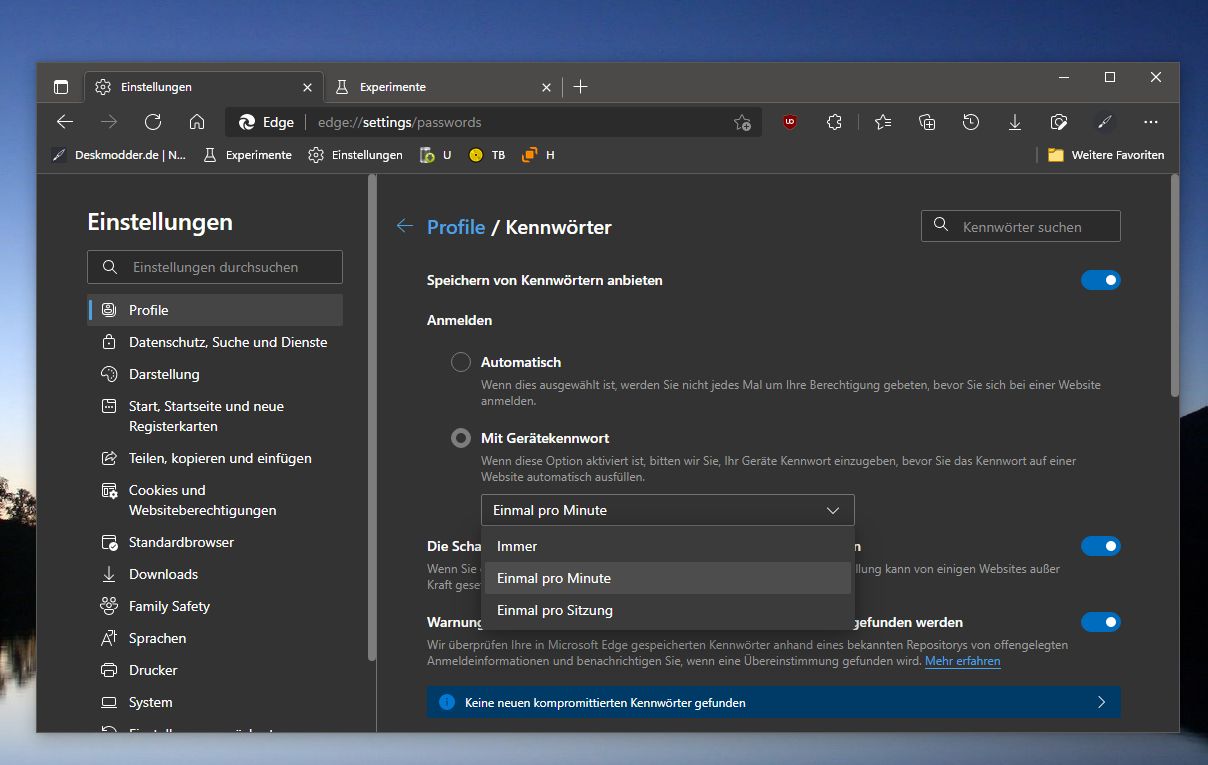
Task: Open Teilen, kopieren und einfügen settings
Action: click(x=215, y=458)
